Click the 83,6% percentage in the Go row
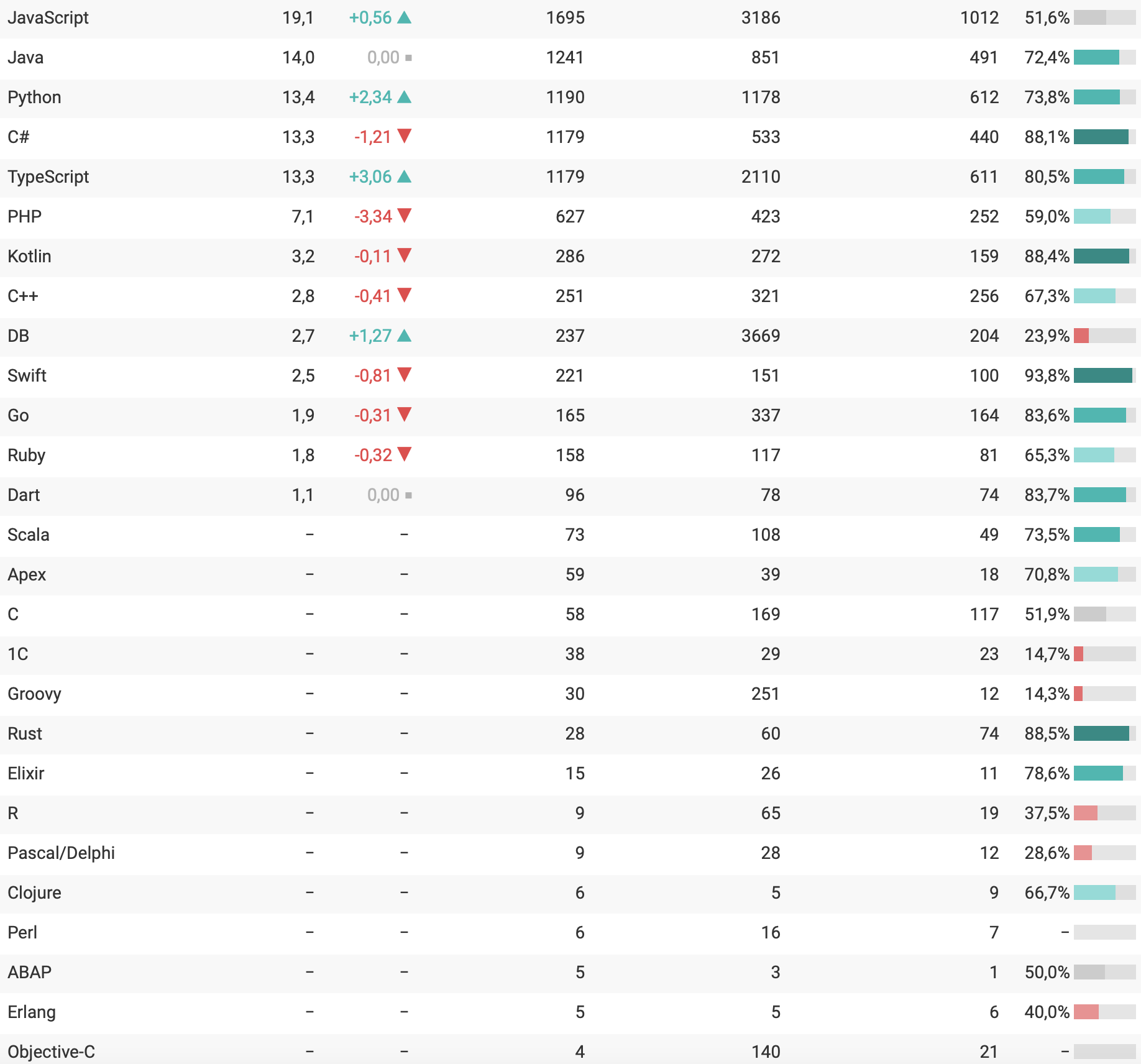Viewport: 1141px width, 1064px height. 1047,415
